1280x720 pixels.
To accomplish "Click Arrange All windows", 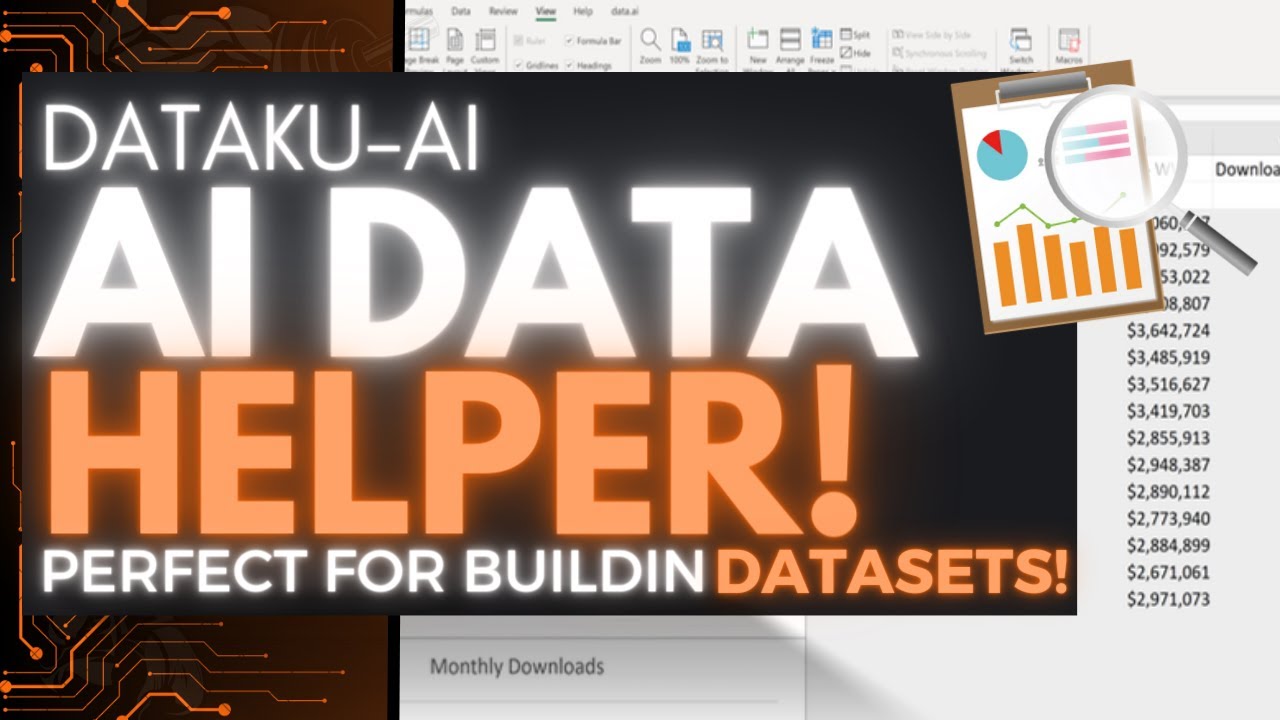I will [790, 48].
